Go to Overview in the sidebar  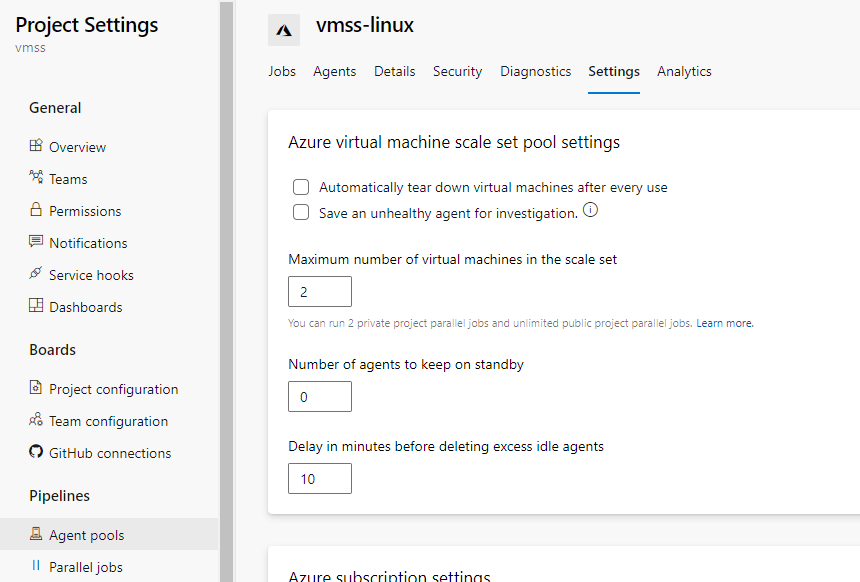(x=77, y=147)
